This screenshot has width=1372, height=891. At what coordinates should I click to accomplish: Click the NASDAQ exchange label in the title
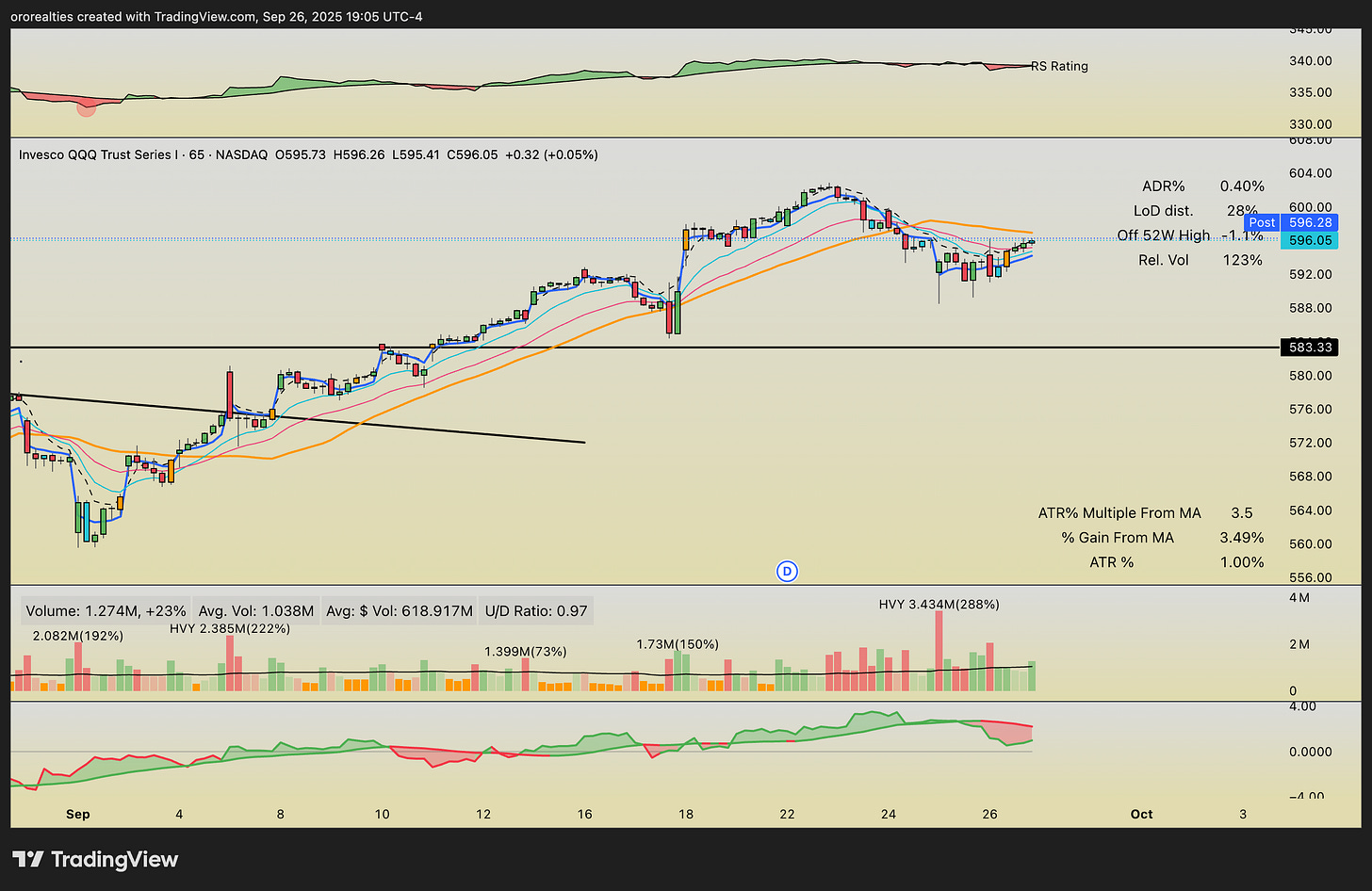click(241, 154)
